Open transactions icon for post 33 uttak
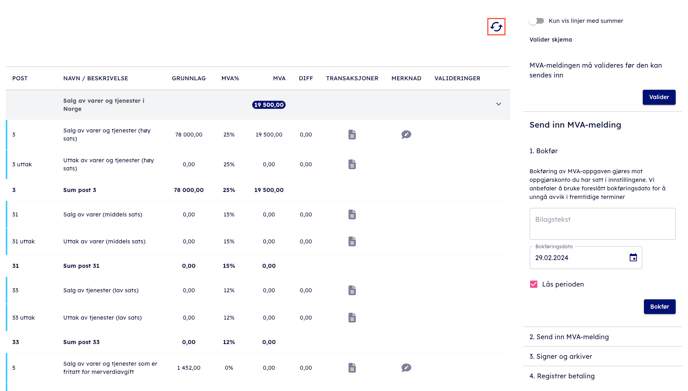 352,318
